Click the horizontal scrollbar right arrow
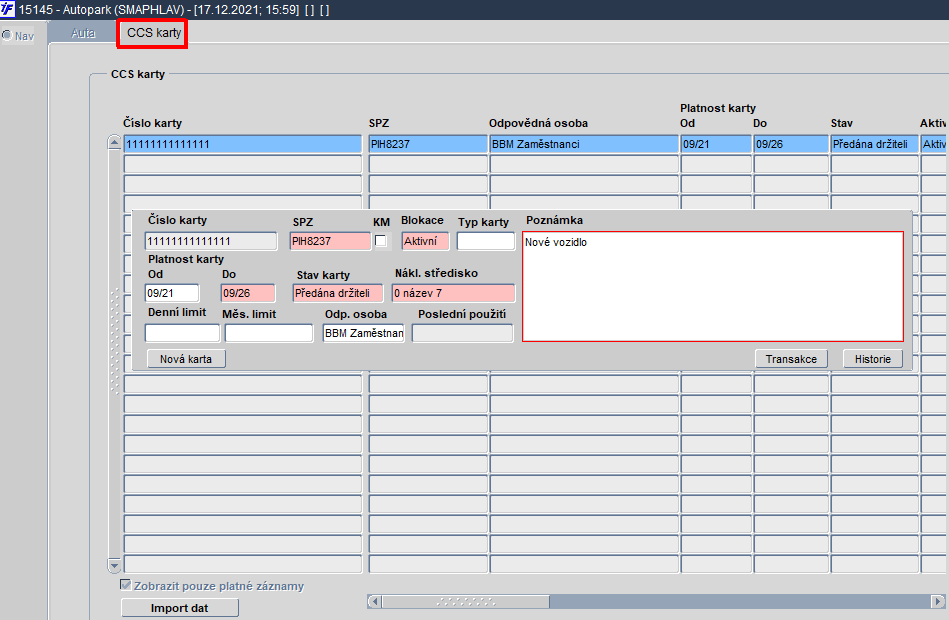 tap(938, 602)
